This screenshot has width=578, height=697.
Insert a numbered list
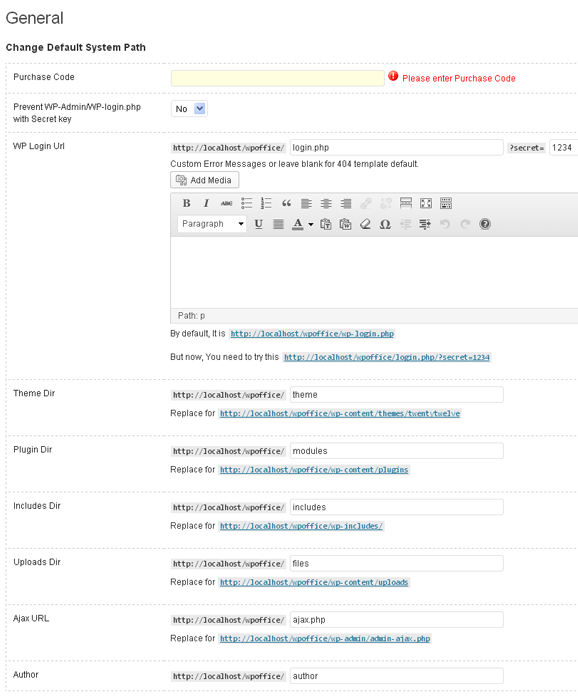pos(266,204)
